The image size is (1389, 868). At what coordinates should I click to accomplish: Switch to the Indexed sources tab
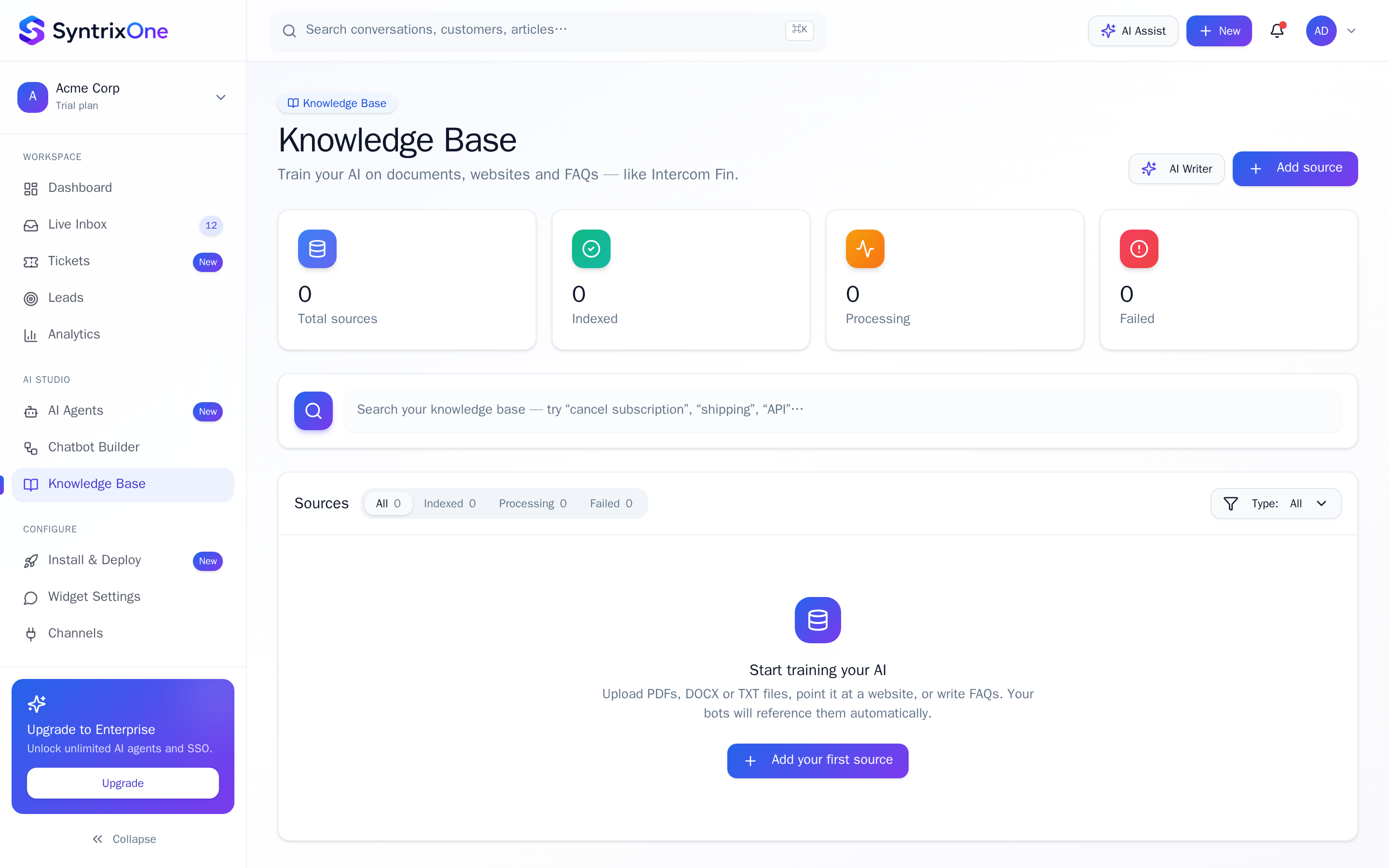[449, 503]
